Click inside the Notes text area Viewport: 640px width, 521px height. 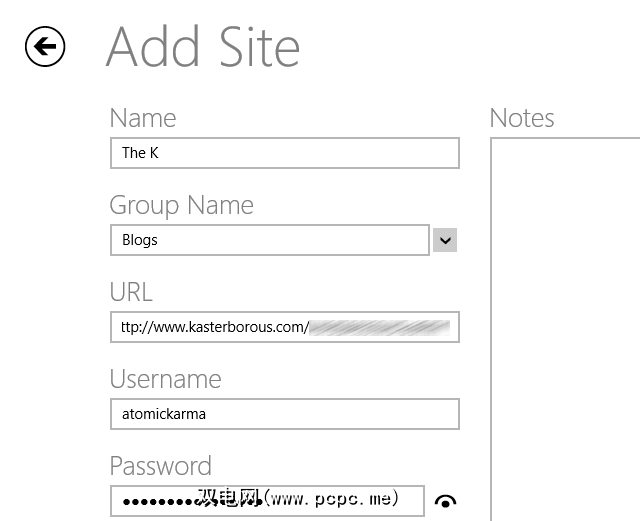[565, 320]
